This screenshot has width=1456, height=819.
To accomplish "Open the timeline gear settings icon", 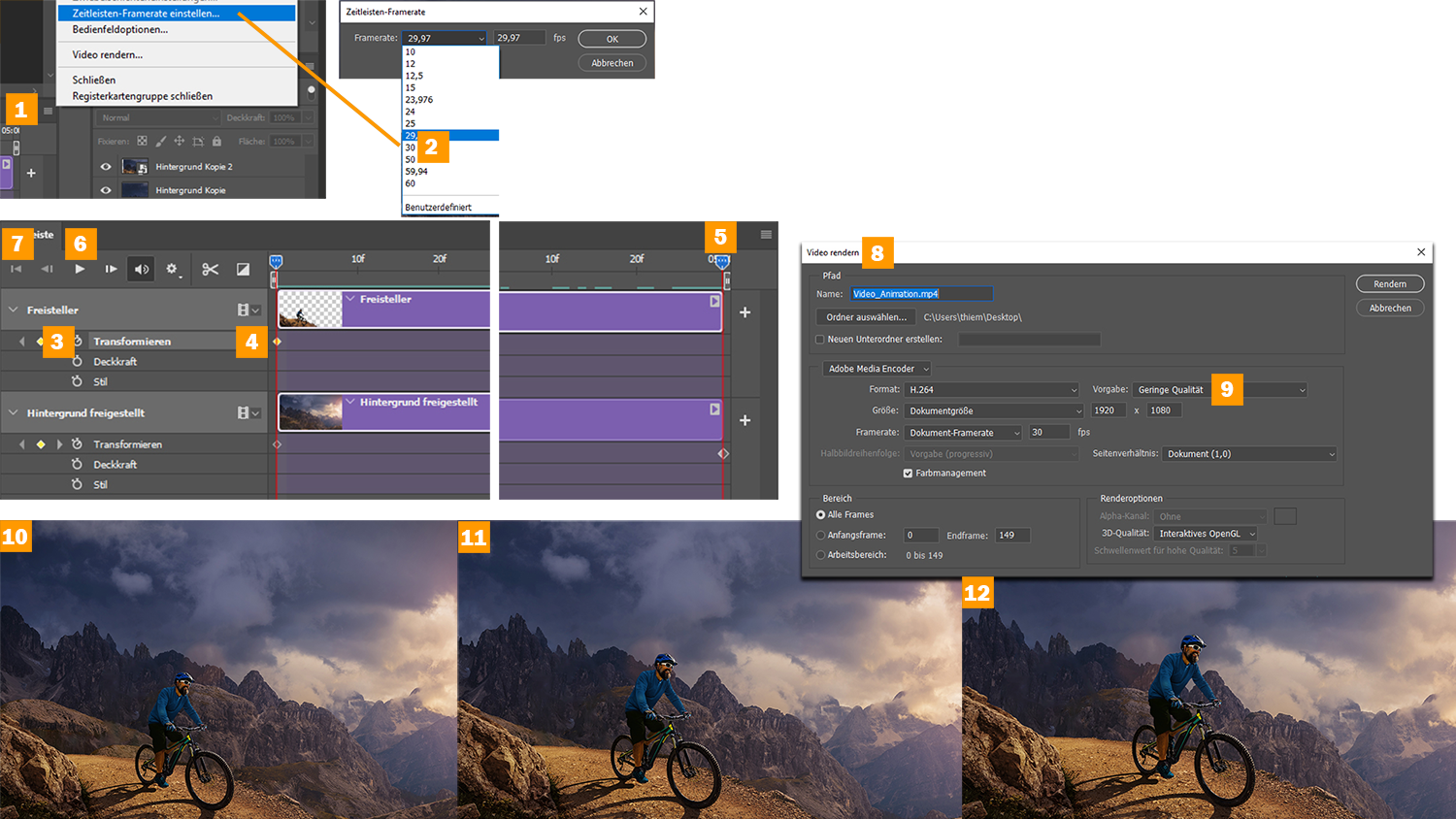I will (172, 269).
